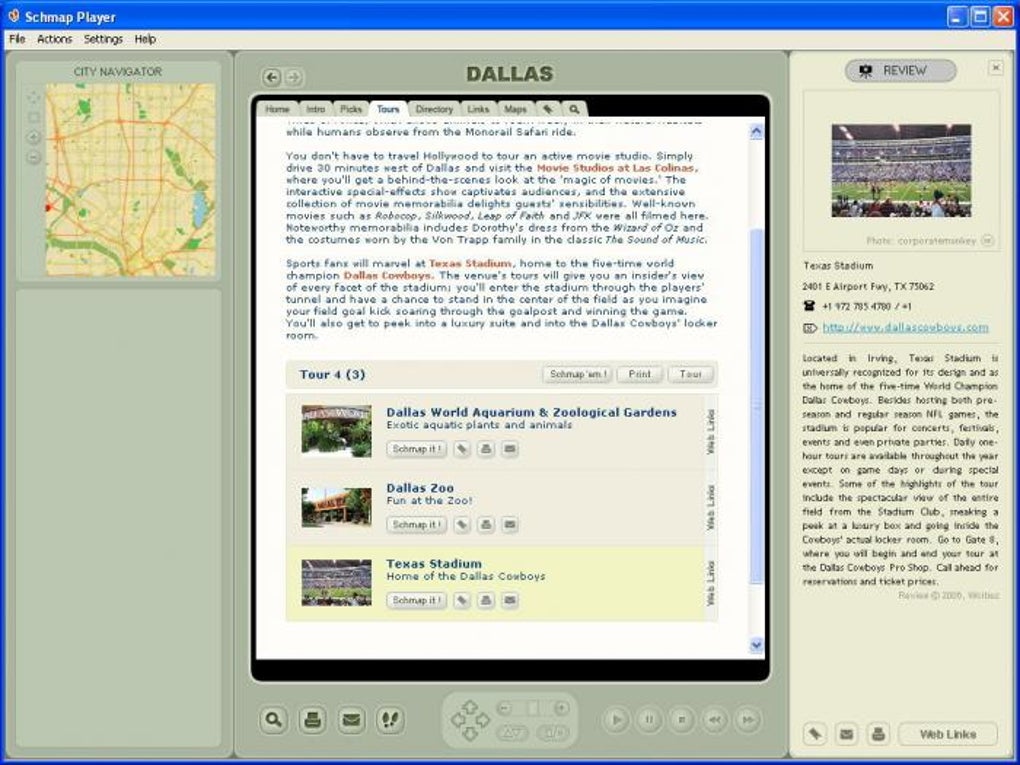The width and height of the screenshot is (1020, 765).
Task: Click the Texas Stadium thumbnail in the tour list
Action: click(x=336, y=582)
